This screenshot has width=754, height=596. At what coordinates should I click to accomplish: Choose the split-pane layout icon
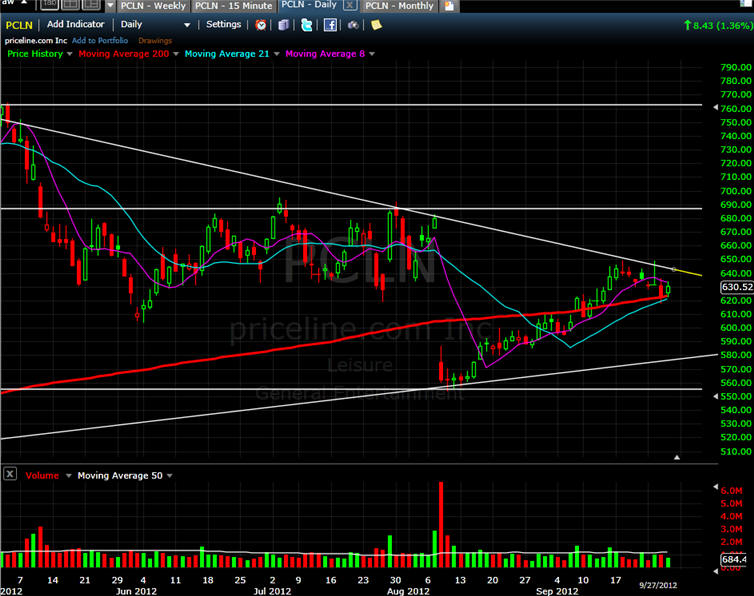click(x=91, y=5)
